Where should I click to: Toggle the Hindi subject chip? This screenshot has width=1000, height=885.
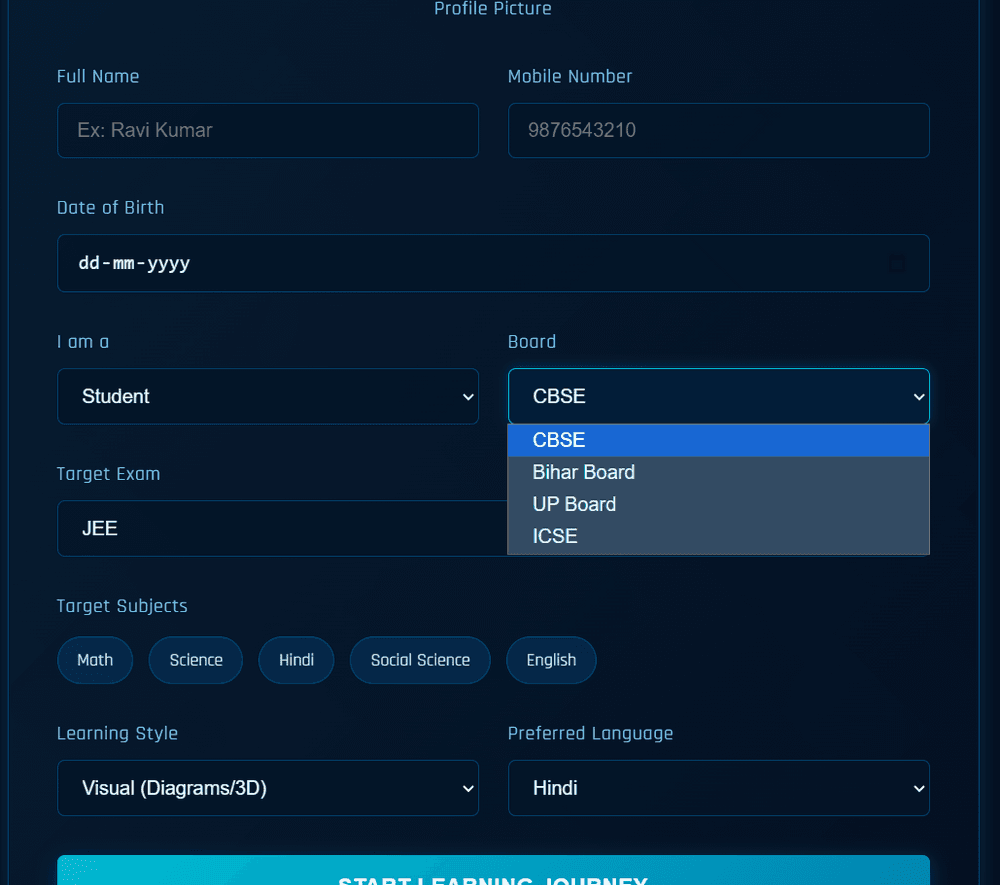point(296,660)
